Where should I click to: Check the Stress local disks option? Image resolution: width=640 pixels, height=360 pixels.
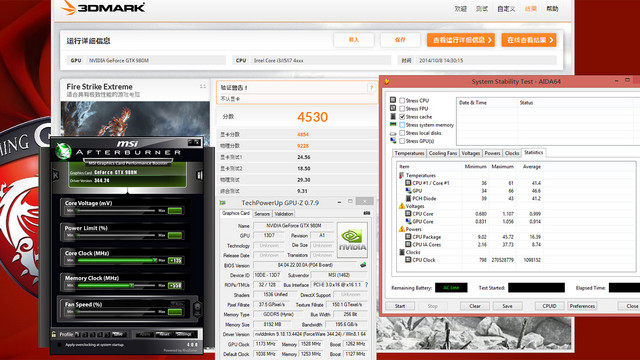(402, 133)
